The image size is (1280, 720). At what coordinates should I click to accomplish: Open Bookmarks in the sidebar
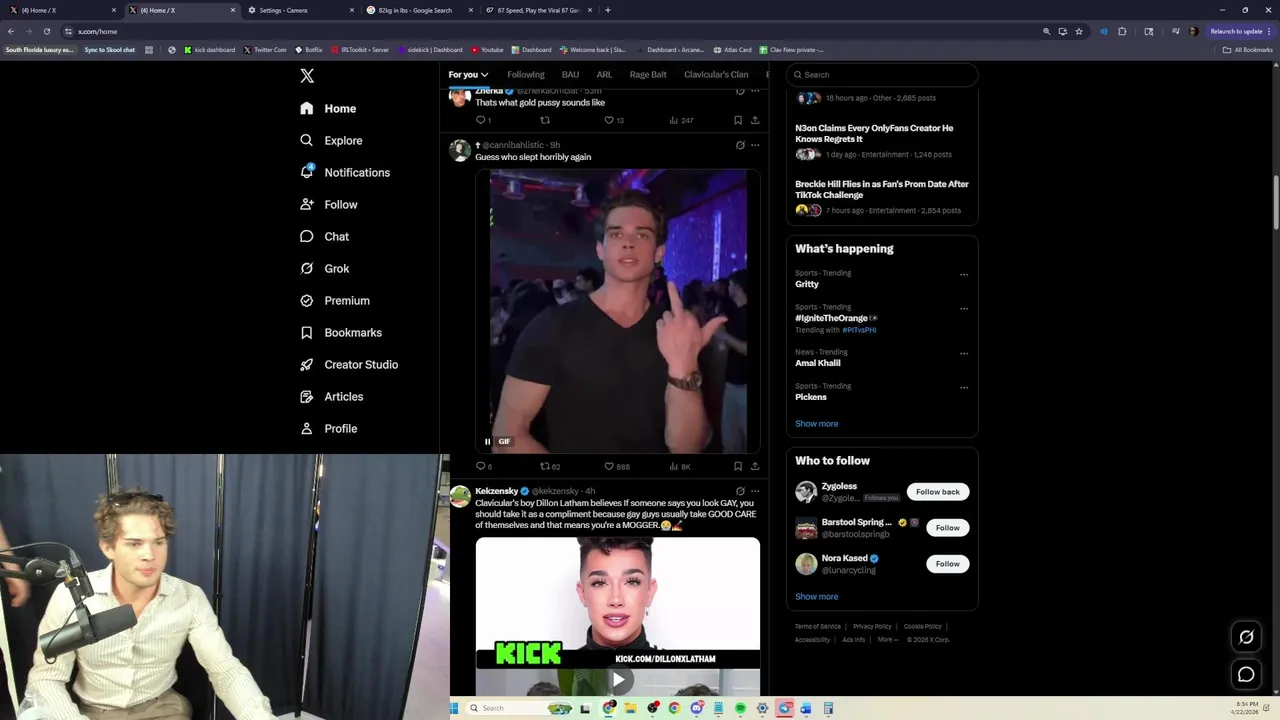(341, 332)
